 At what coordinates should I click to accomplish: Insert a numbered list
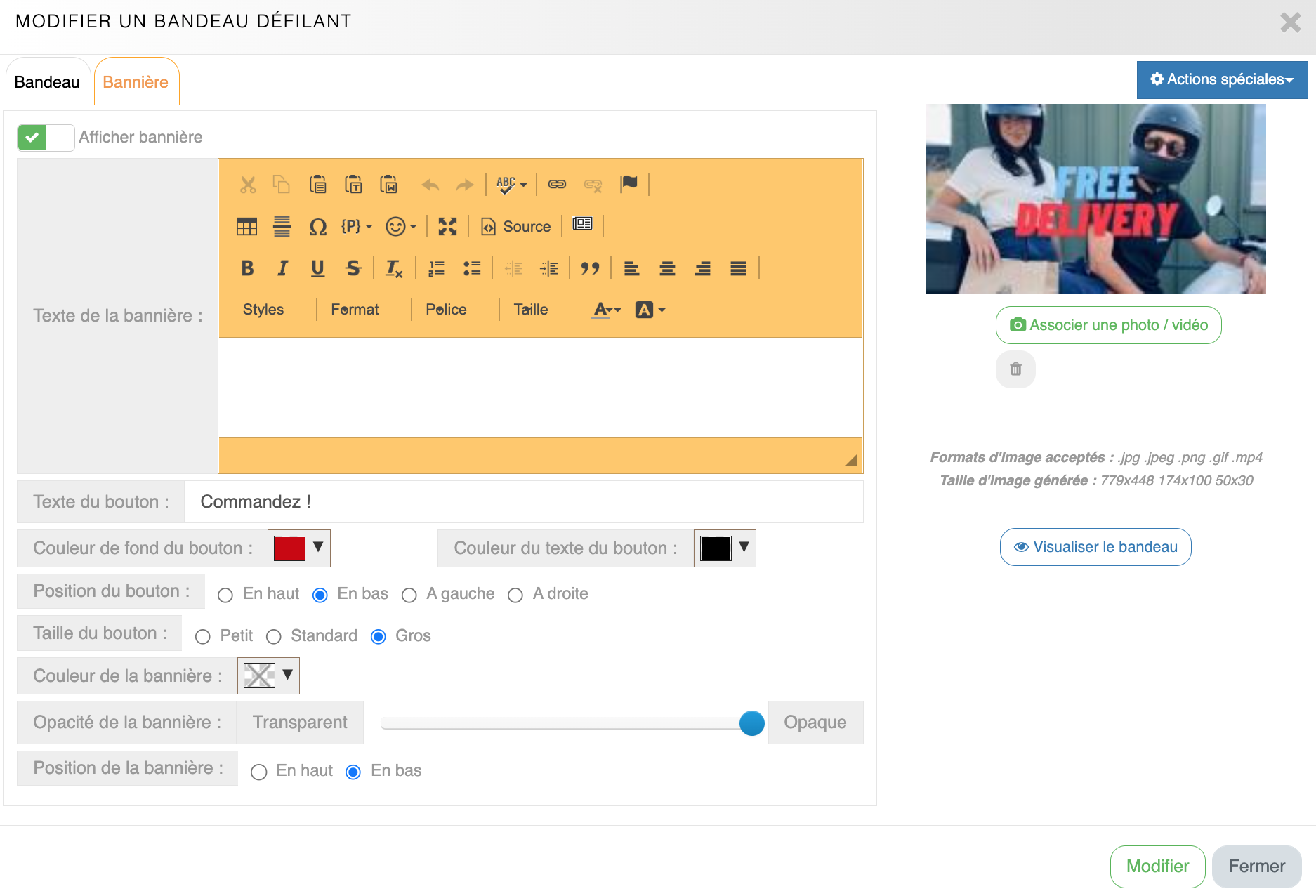(x=436, y=268)
